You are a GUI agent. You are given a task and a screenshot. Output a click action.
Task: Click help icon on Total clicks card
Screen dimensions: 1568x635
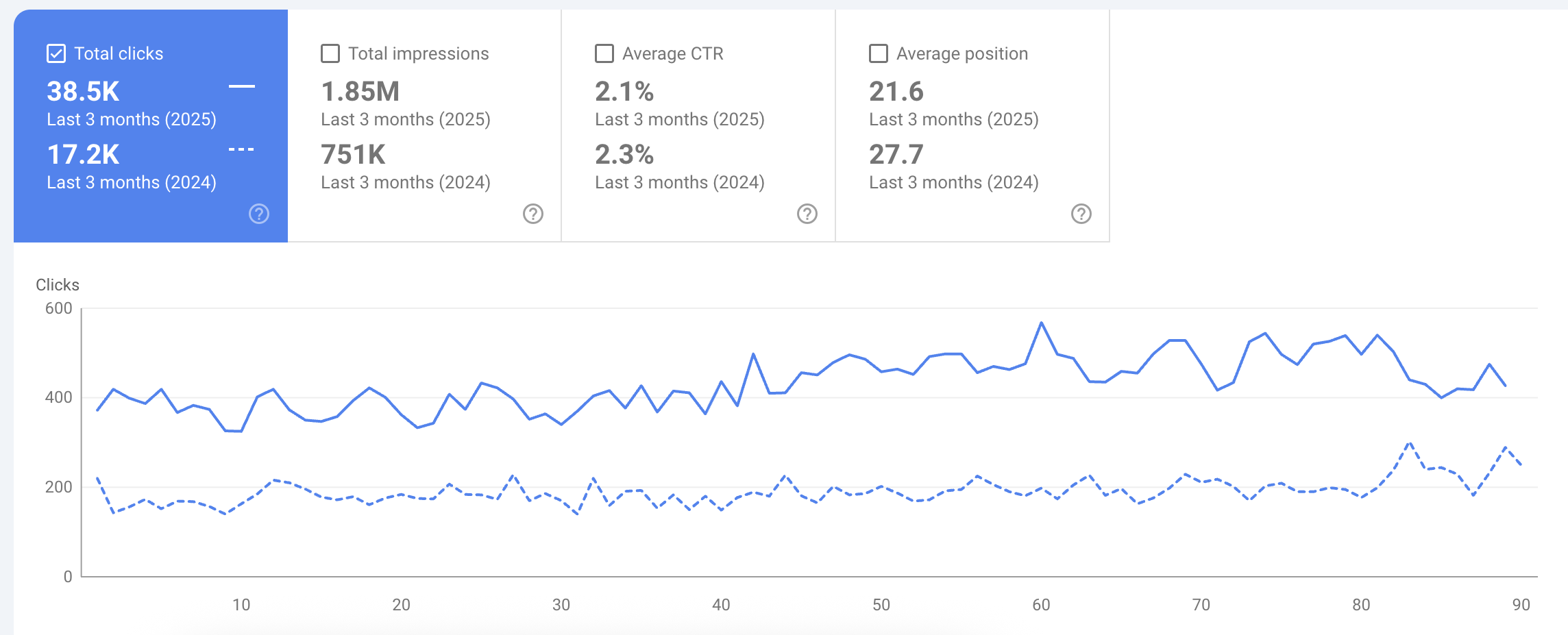click(x=259, y=214)
